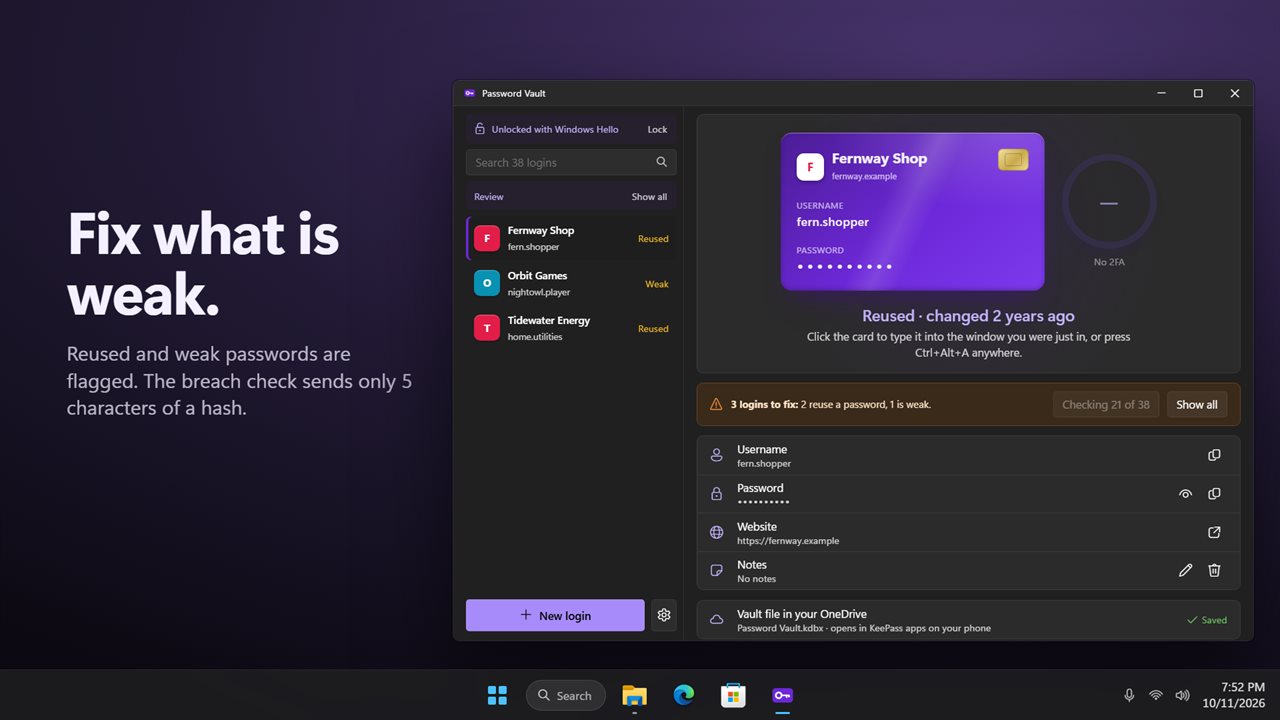Click the Password Vault taskbar icon
Image resolution: width=1280 pixels, height=720 pixels.
pyautogui.click(x=782, y=695)
